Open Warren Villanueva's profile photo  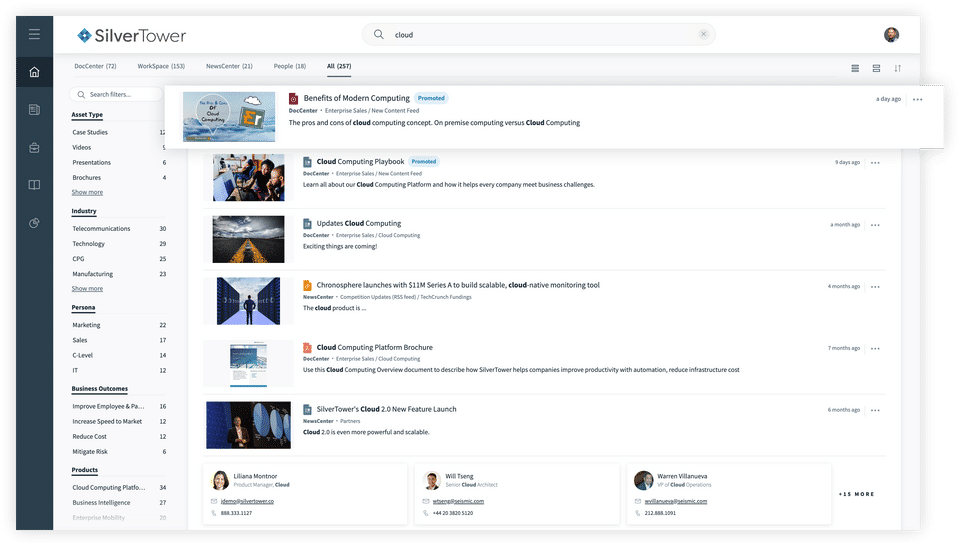tap(643, 481)
